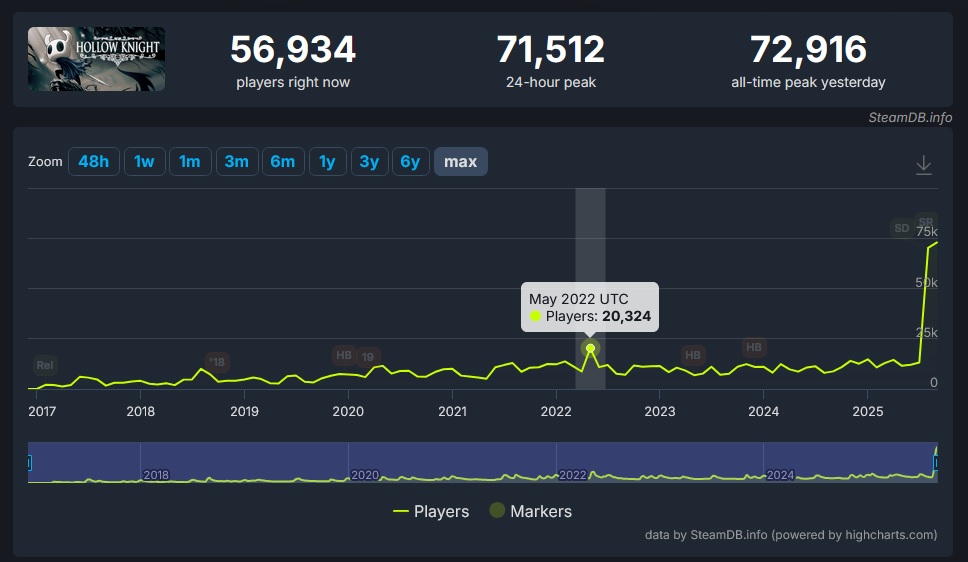968x562 pixels.
Task: Click the 2018 x-axis label
Action: (x=141, y=411)
